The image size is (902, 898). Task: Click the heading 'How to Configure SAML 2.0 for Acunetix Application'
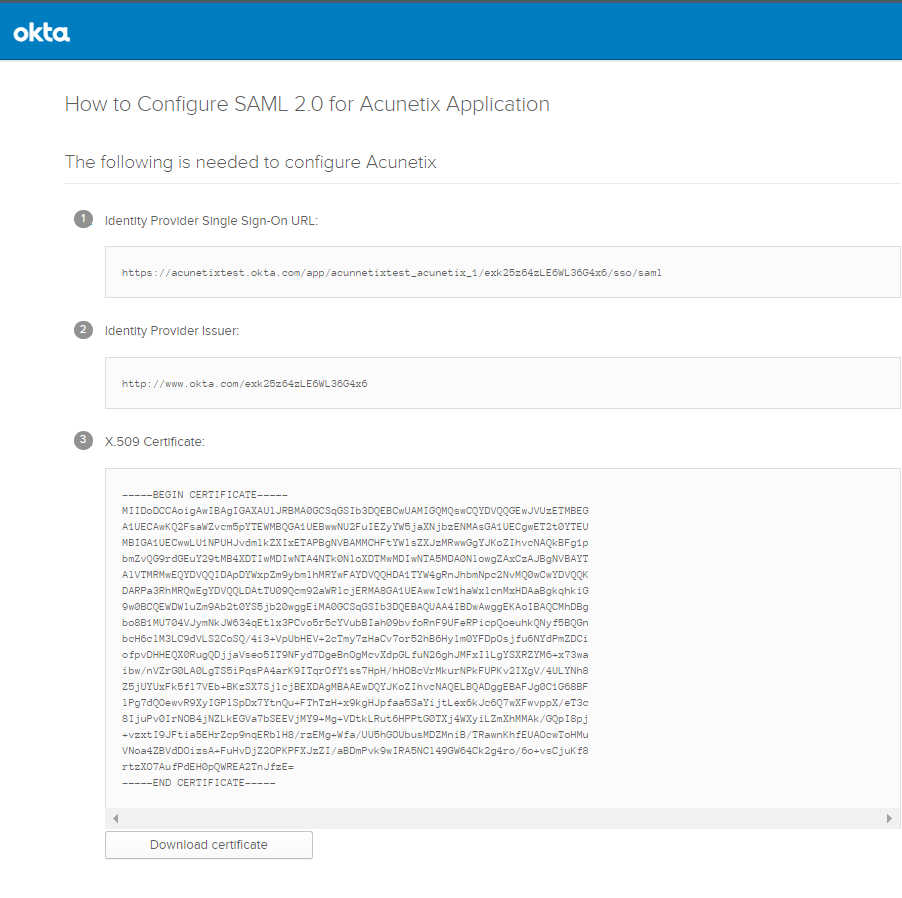(x=307, y=104)
